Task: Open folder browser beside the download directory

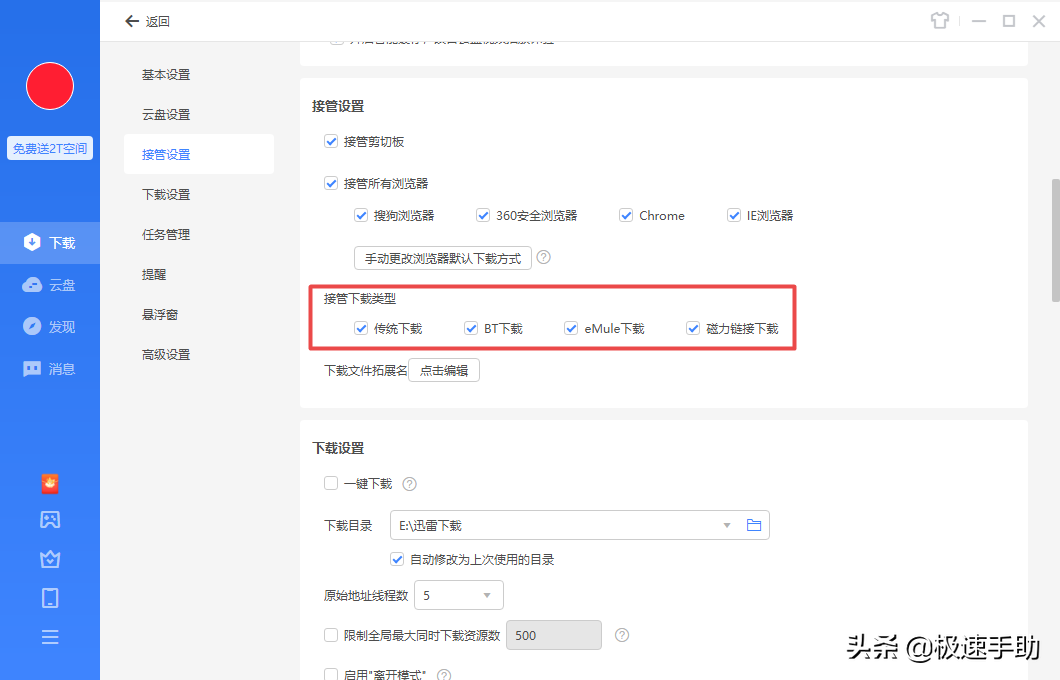Action: pyautogui.click(x=754, y=524)
